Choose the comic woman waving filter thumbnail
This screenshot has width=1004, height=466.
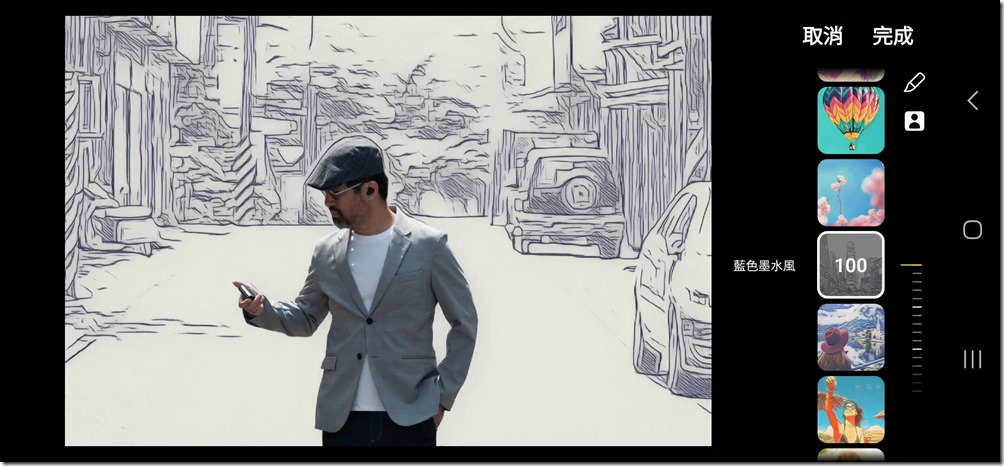tap(851, 410)
